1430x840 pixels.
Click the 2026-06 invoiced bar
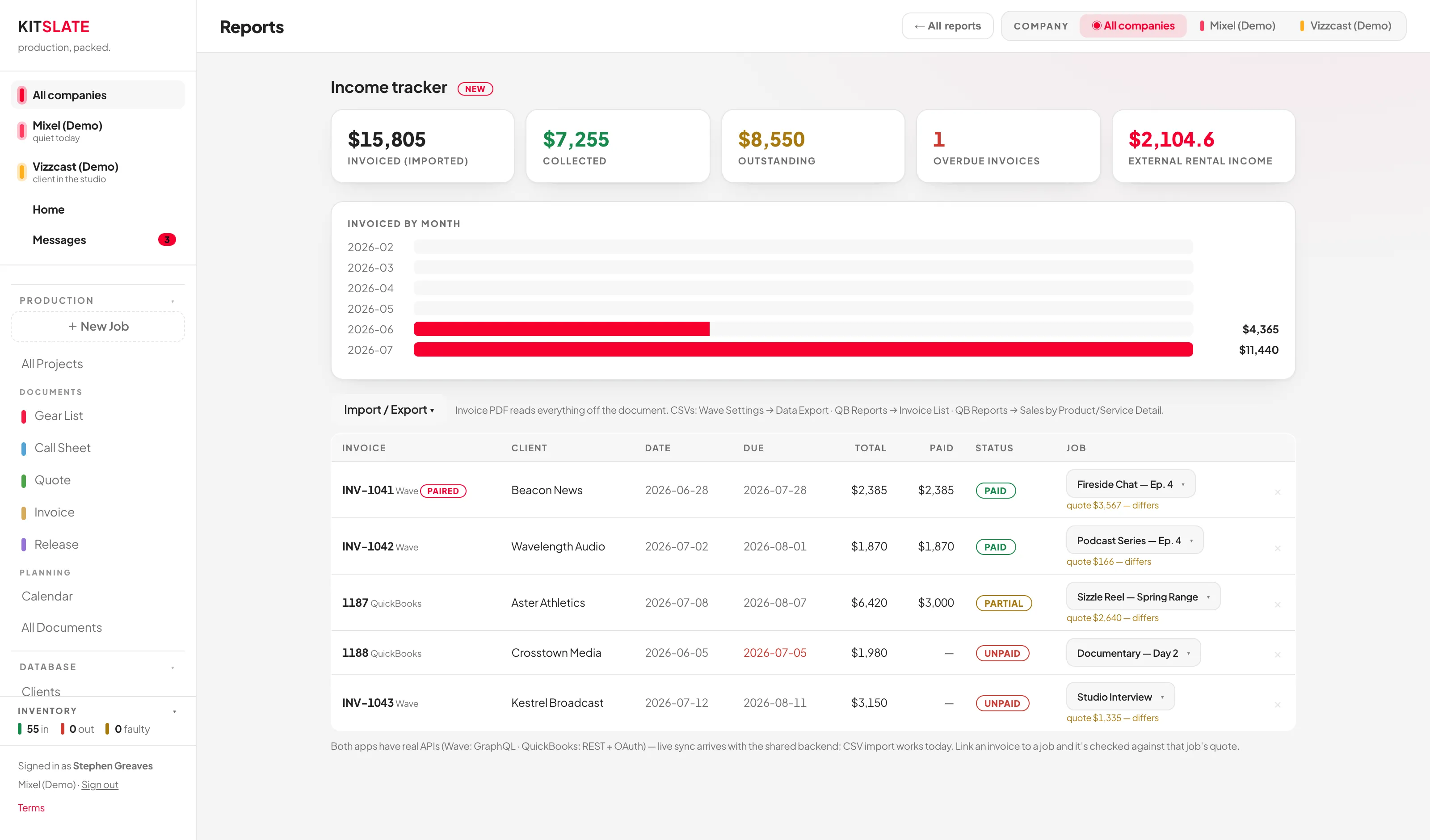(x=561, y=329)
